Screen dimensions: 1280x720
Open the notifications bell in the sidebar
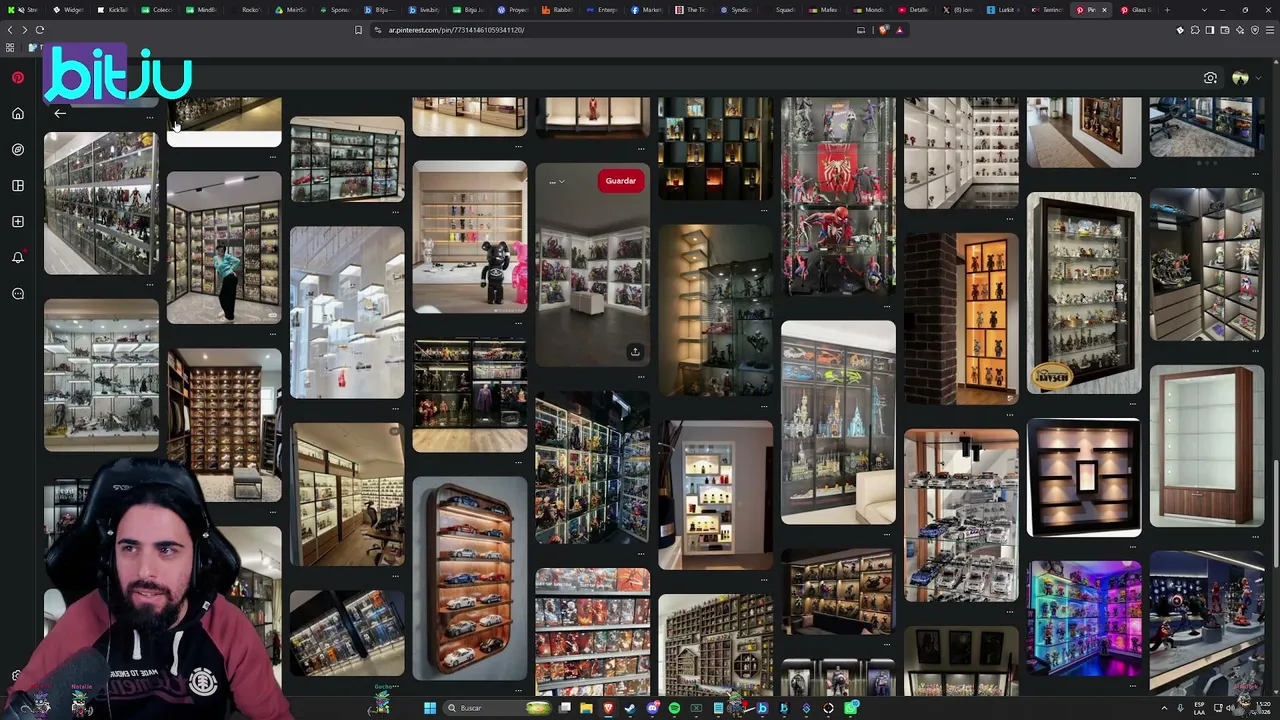[18, 258]
